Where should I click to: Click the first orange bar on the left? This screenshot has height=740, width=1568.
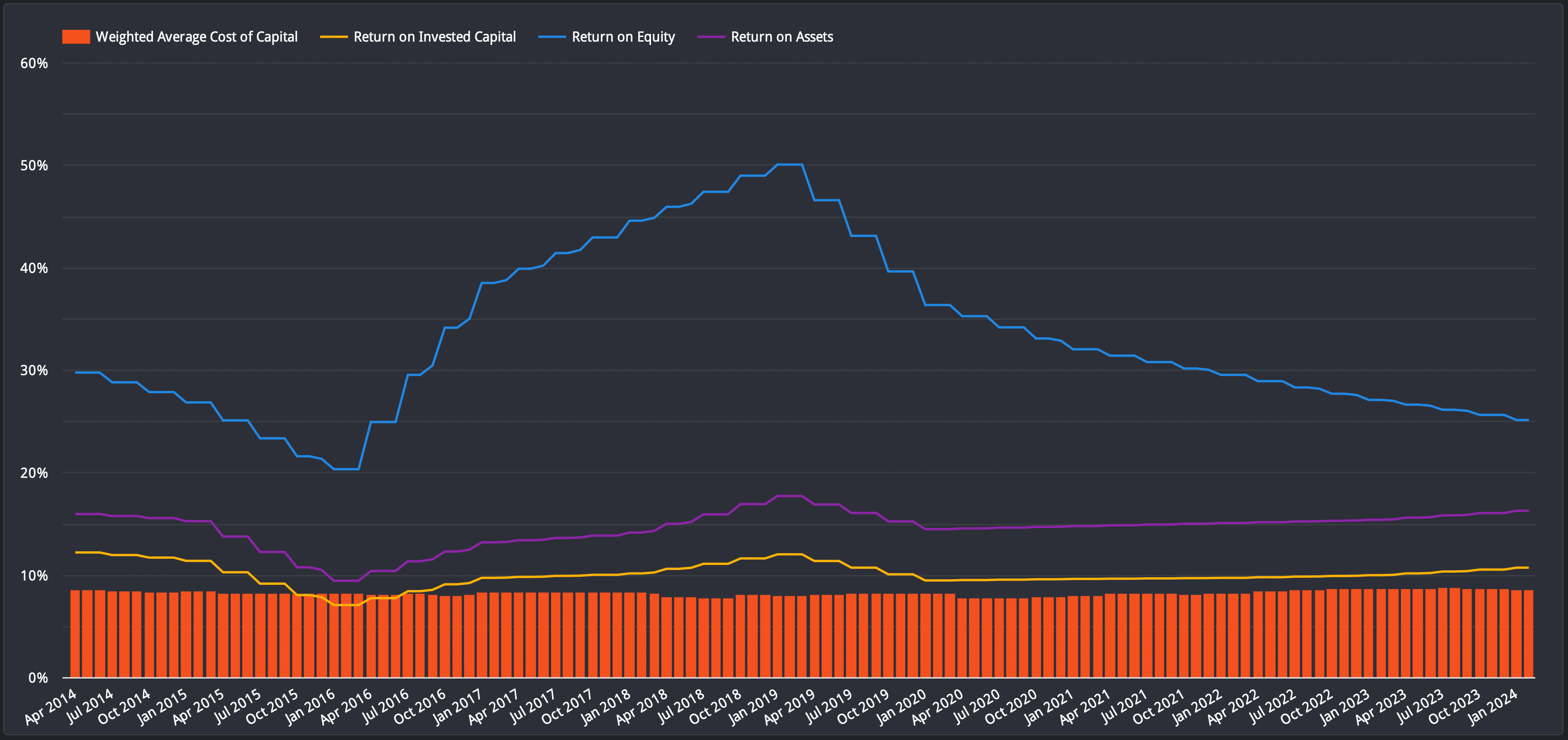tap(75, 633)
